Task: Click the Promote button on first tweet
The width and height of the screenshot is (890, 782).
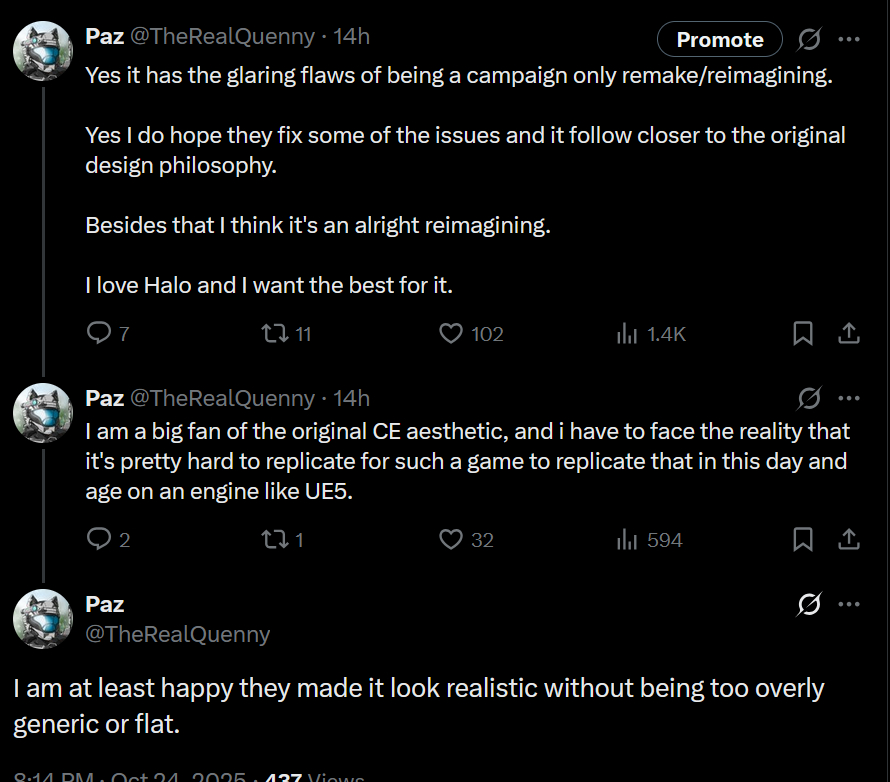Action: (719, 39)
